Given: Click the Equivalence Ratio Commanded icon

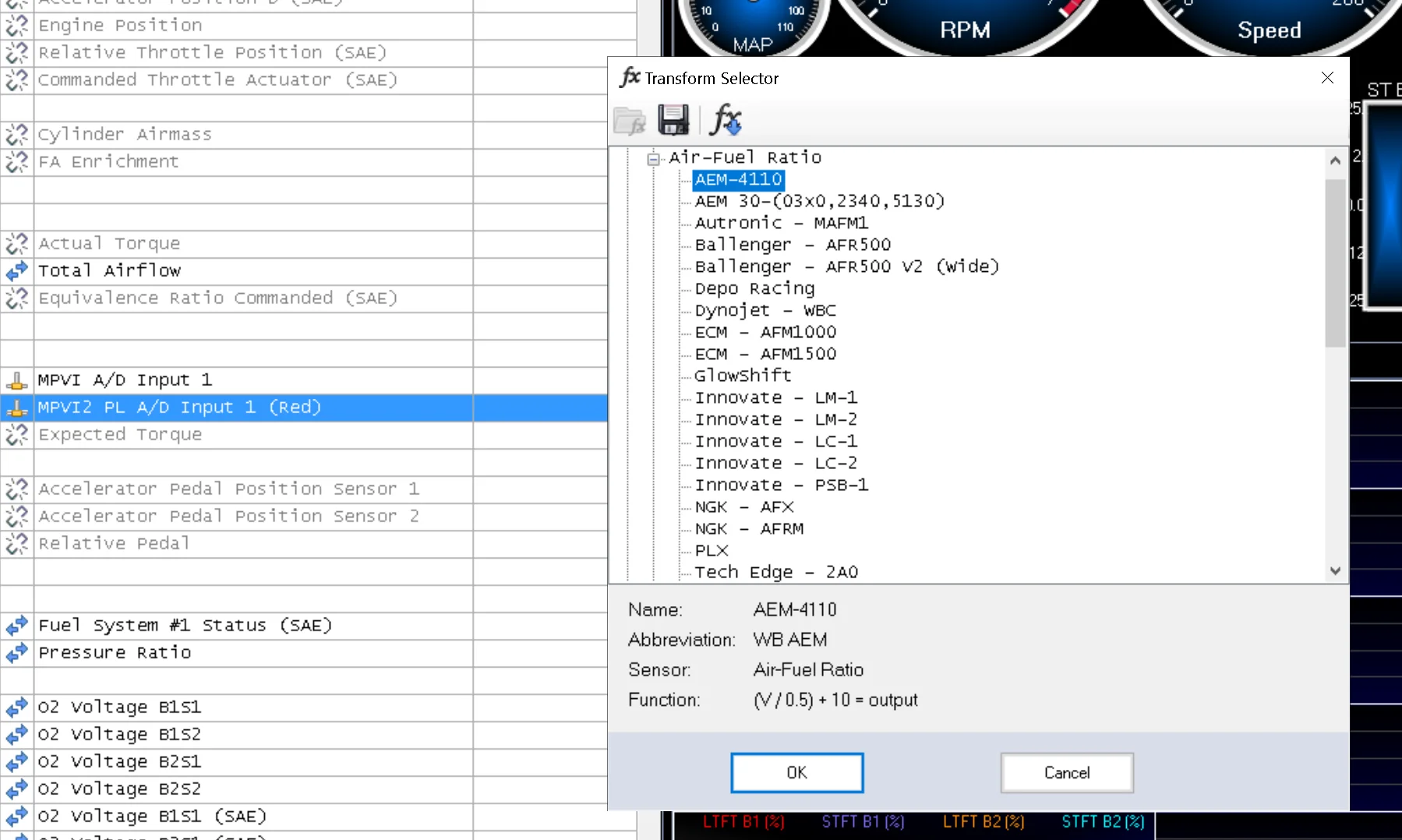Looking at the screenshot, I should tap(17, 298).
